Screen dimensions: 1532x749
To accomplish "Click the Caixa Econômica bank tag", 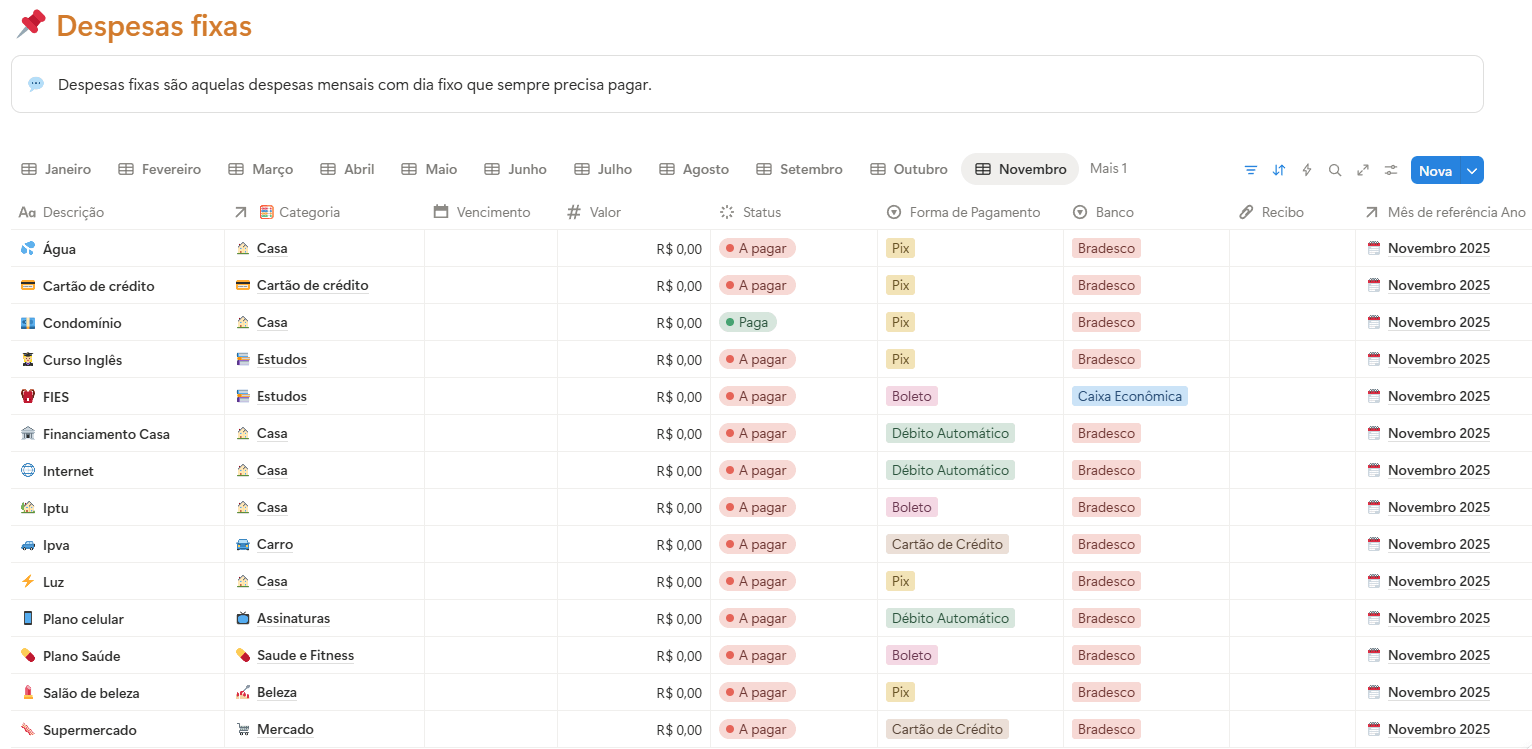I will [x=1129, y=396].
